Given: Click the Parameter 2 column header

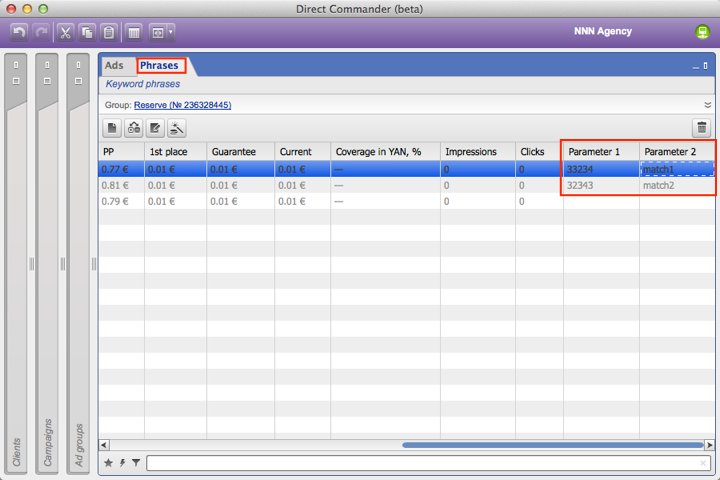Looking at the screenshot, I should pos(677,152).
